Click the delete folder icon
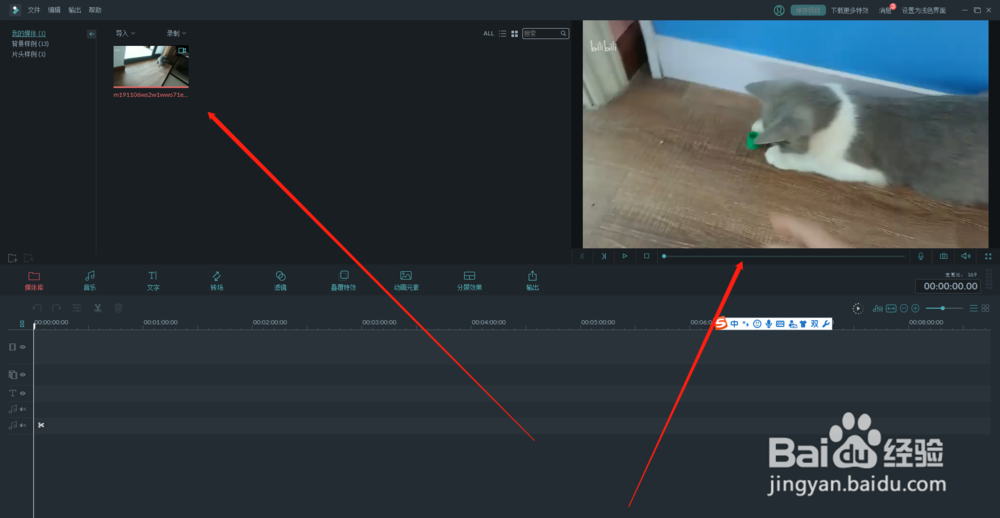This screenshot has height=518, width=1000. 28,258
